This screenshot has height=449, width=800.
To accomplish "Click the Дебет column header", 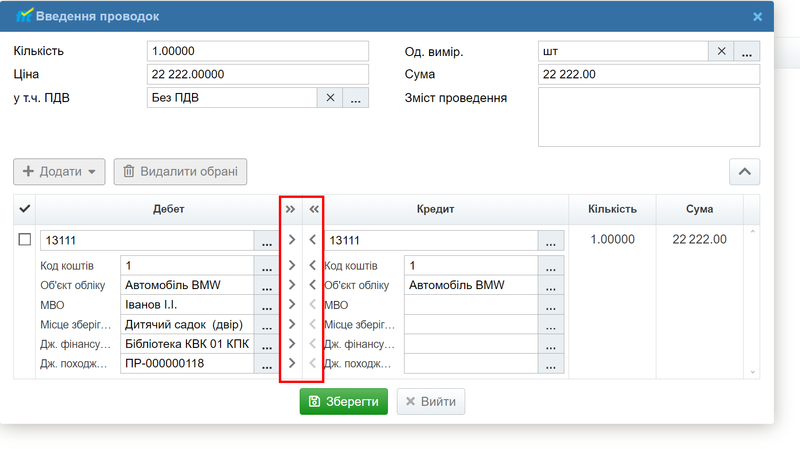I will point(168,209).
